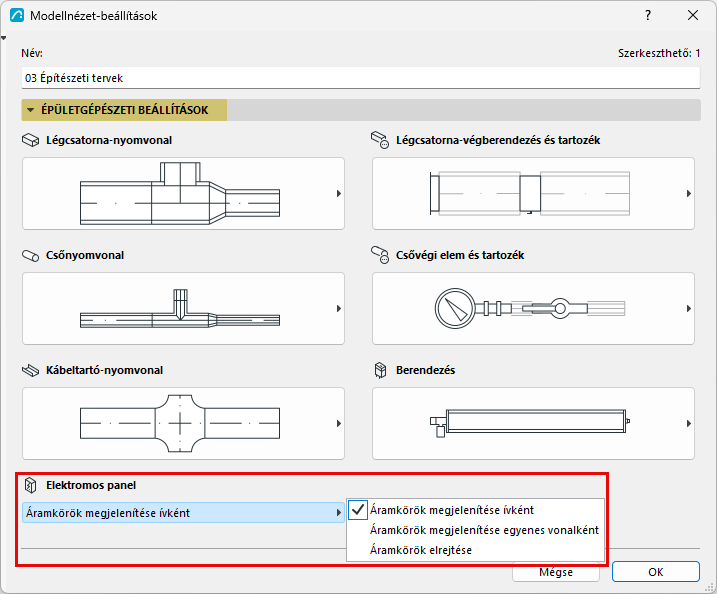Open Csővégi elem display options arrow
The height and width of the screenshot is (594, 717).
(x=689, y=309)
